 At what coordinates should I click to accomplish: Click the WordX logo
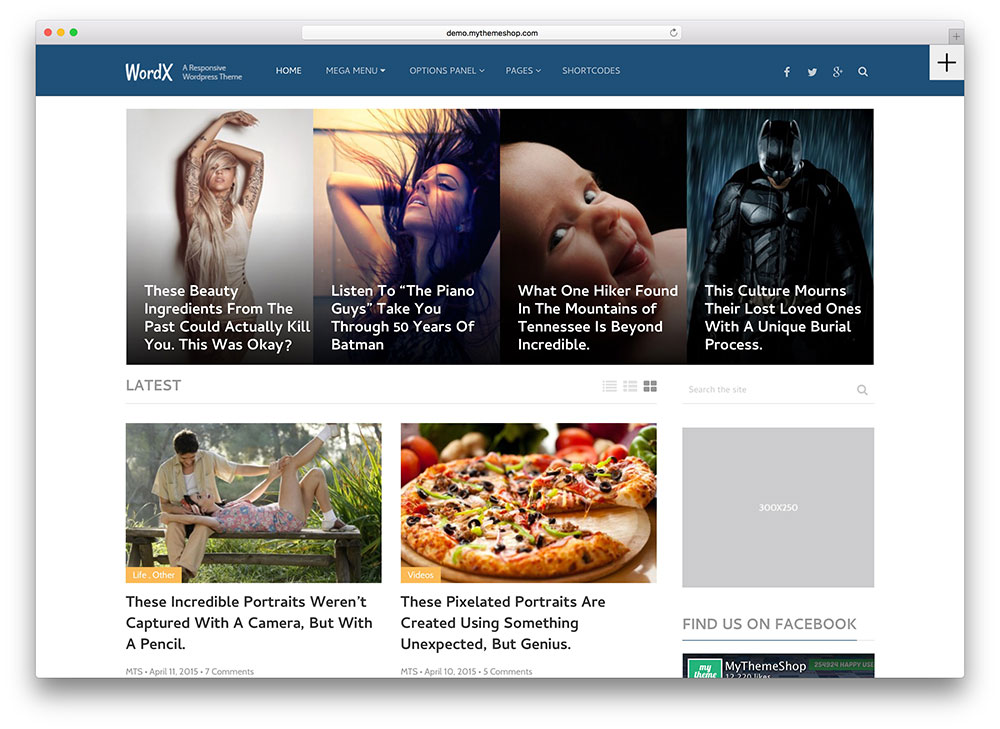pyautogui.click(x=149, y=72)
